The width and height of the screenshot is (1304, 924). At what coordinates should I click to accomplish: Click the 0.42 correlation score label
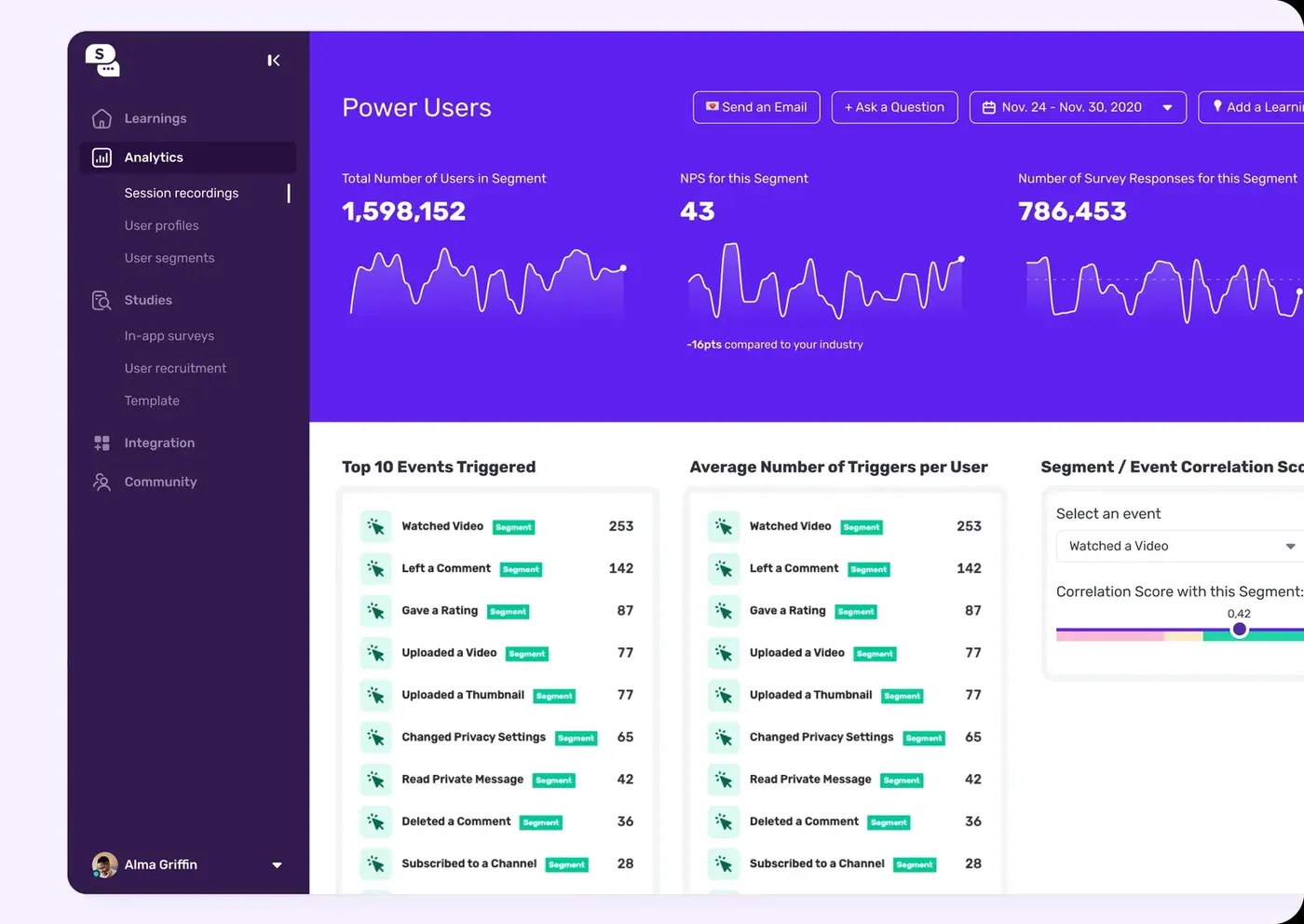1239,614
